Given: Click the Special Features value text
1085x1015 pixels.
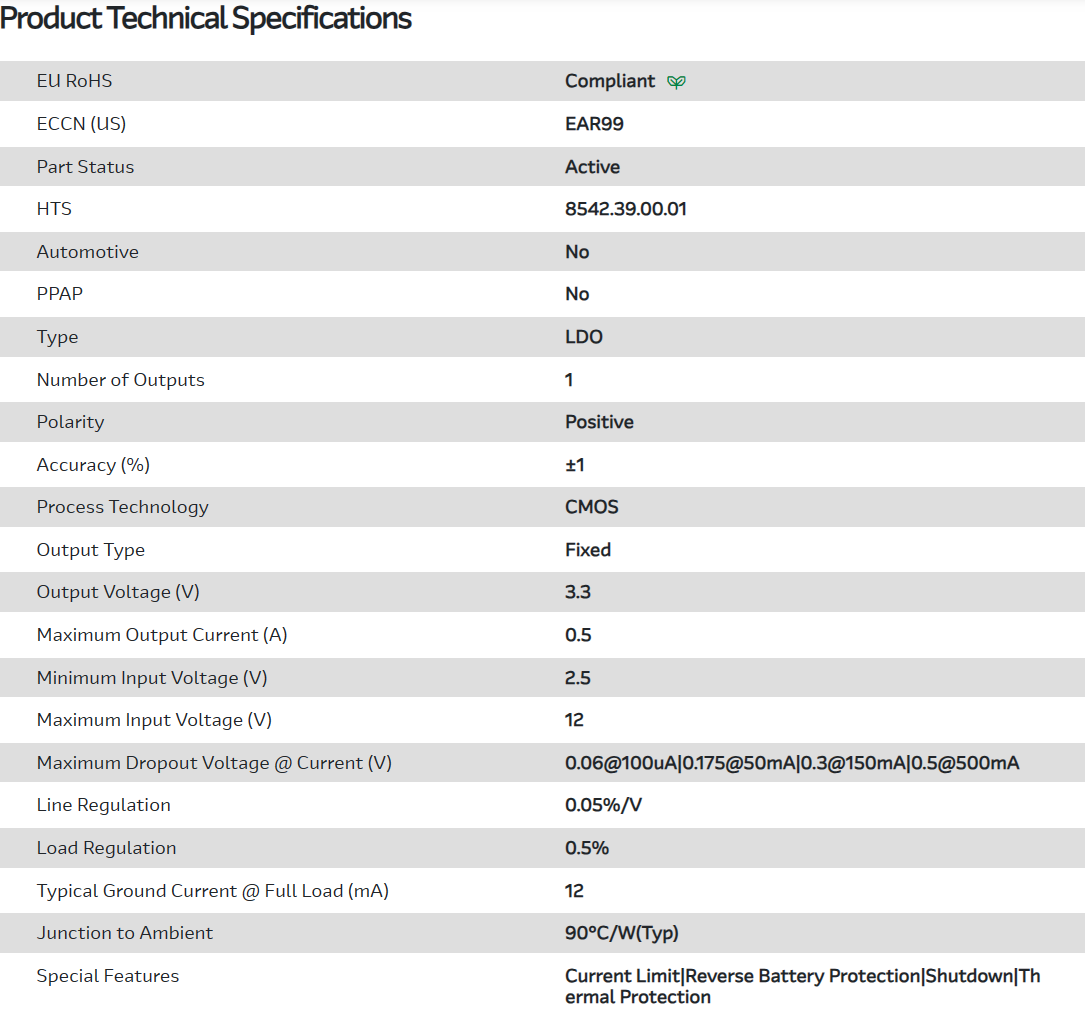Looking at the screenshot, I should coord(802,986).
